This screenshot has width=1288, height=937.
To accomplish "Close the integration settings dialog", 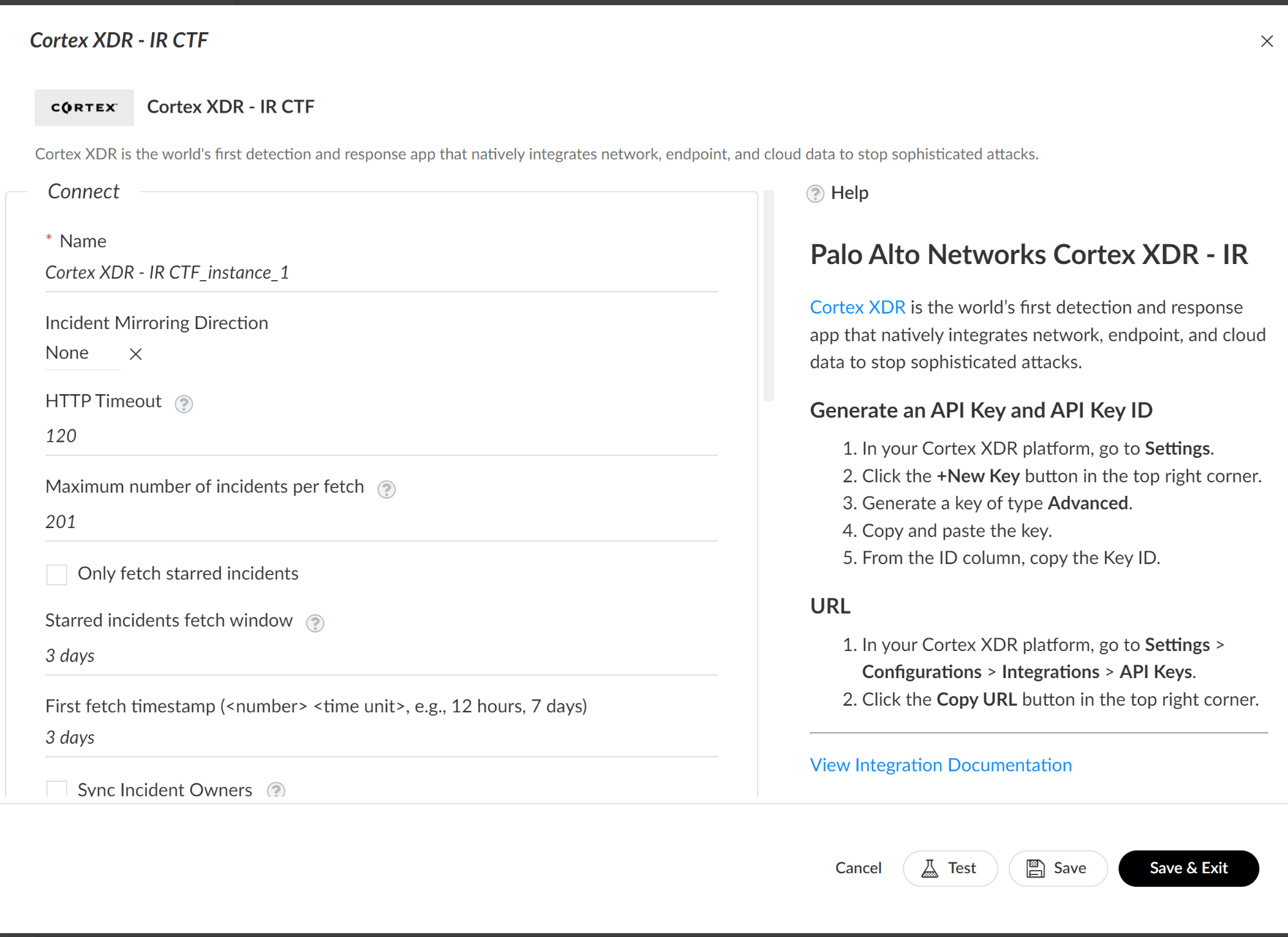I will pos(1266,41).
